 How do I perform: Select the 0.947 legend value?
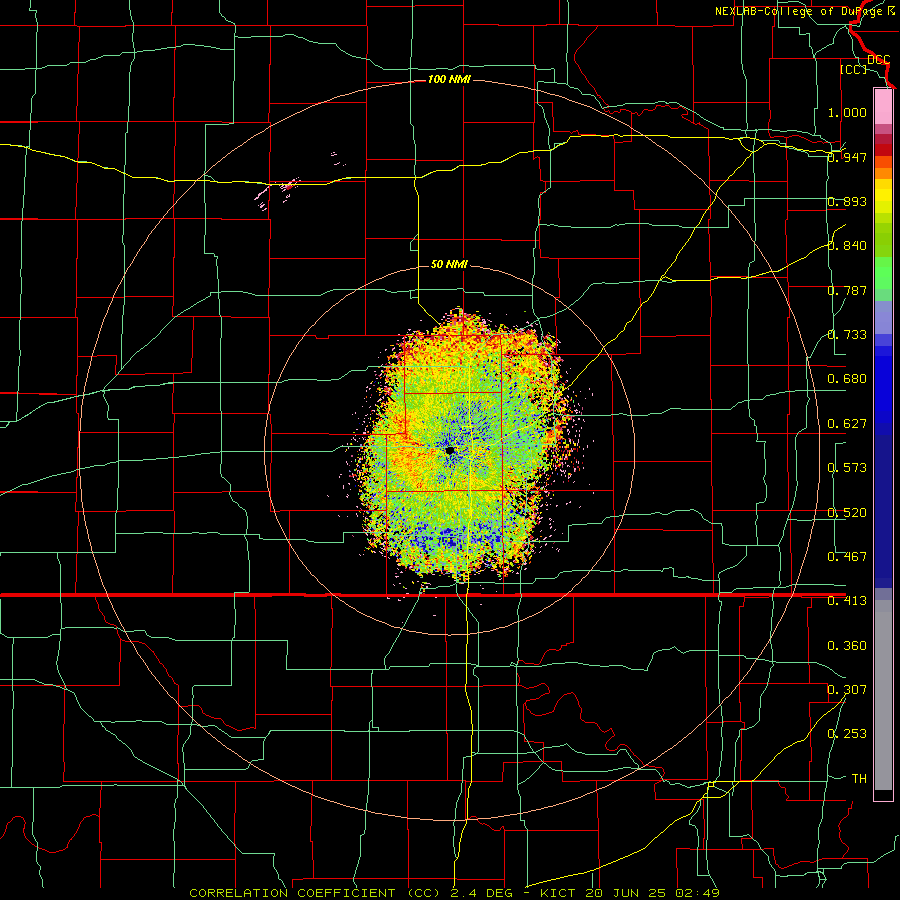click(x=847, y=157)
